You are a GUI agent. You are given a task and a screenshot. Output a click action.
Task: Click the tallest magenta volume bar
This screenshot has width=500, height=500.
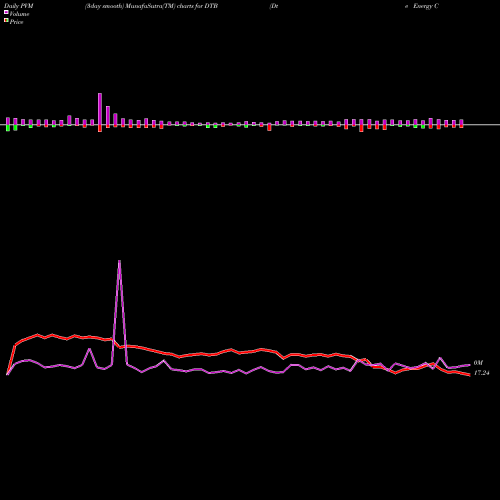[100, 109]
